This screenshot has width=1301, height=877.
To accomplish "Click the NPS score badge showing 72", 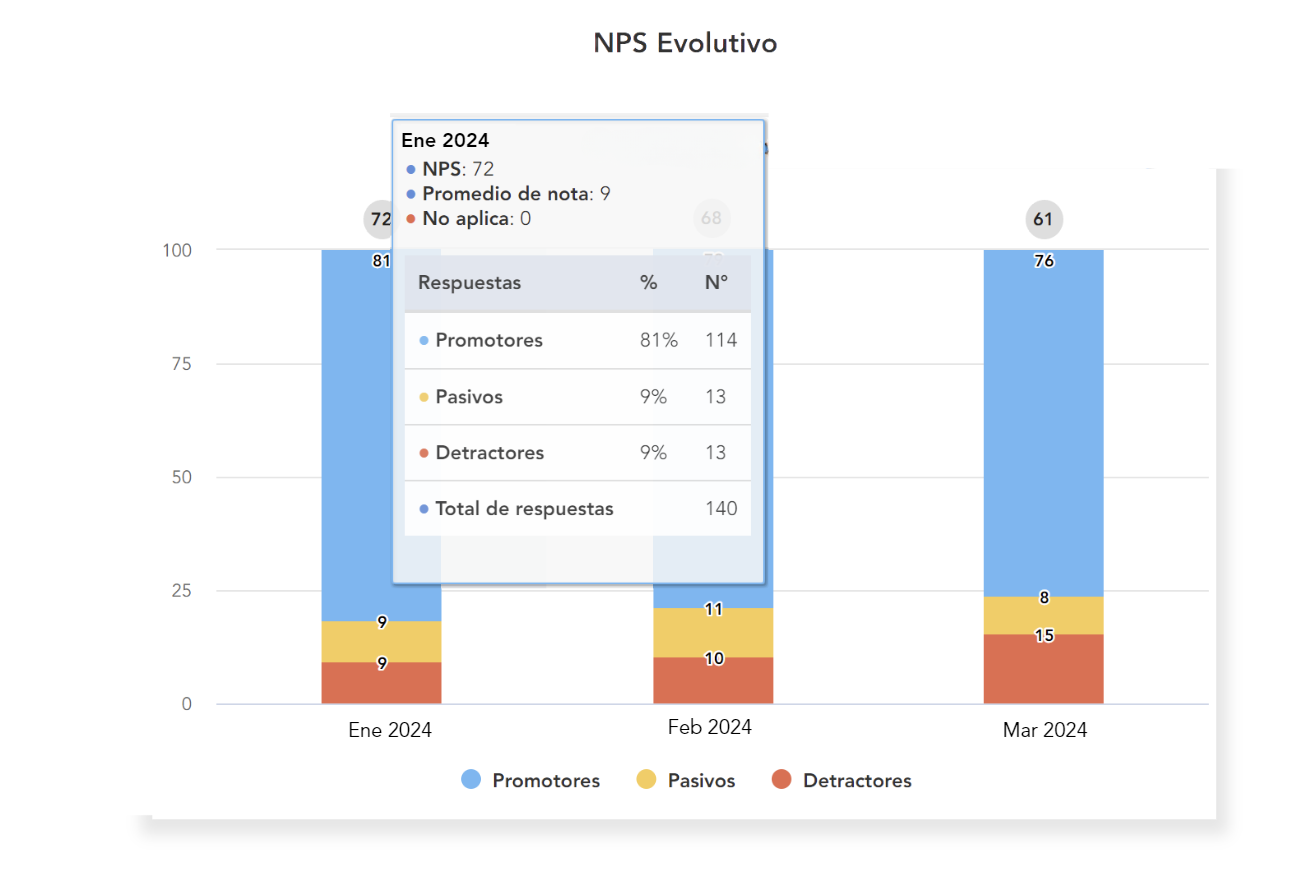I will pyautogui.click(x=379, y=219).
